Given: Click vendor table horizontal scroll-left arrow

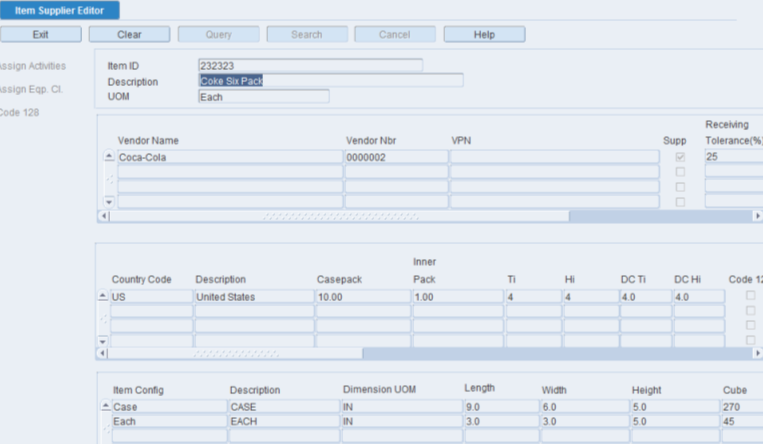Looking at the screenshot, I should coord(103,216).
